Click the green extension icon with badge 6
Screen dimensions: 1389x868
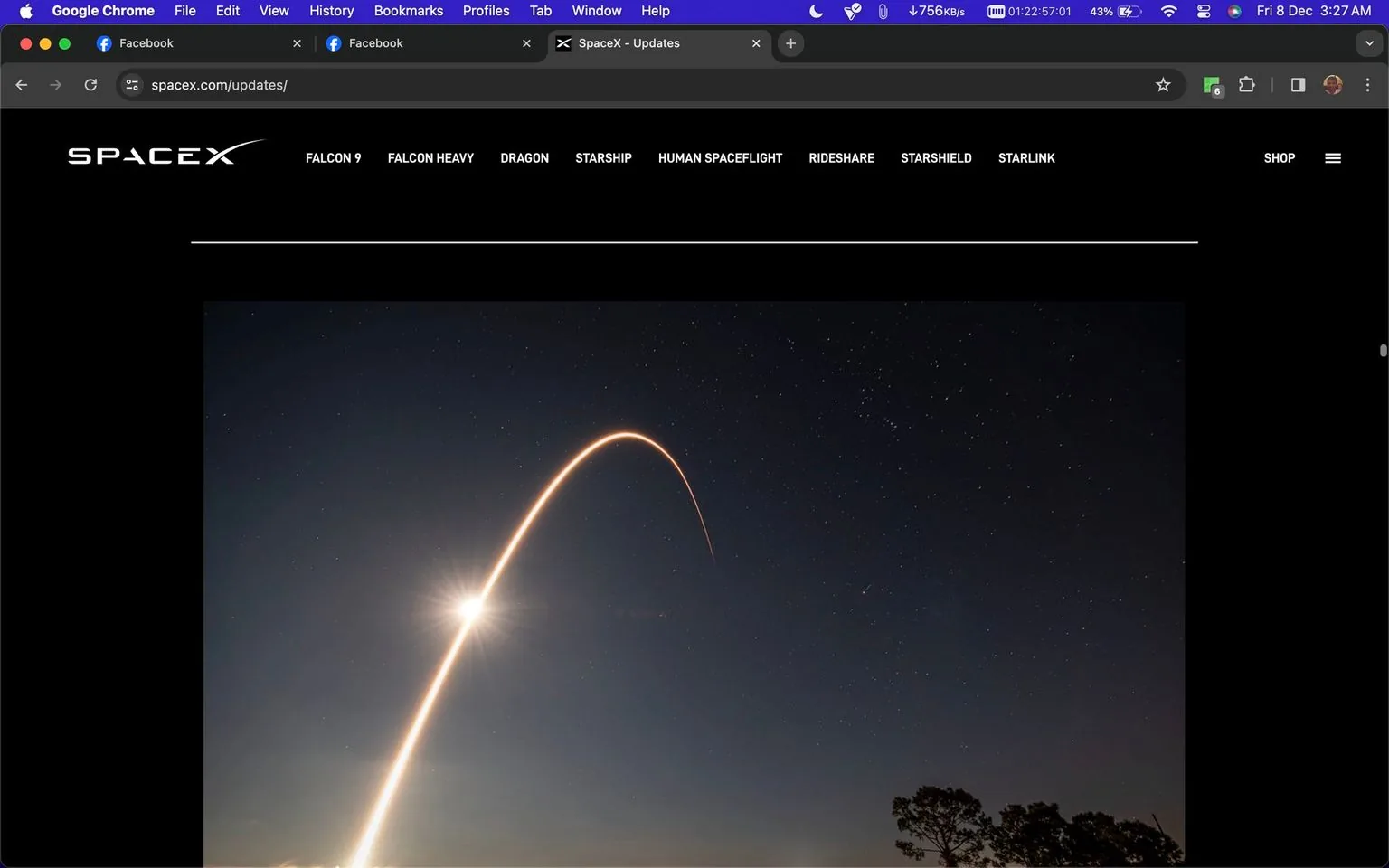click(x=1211, y=84)
